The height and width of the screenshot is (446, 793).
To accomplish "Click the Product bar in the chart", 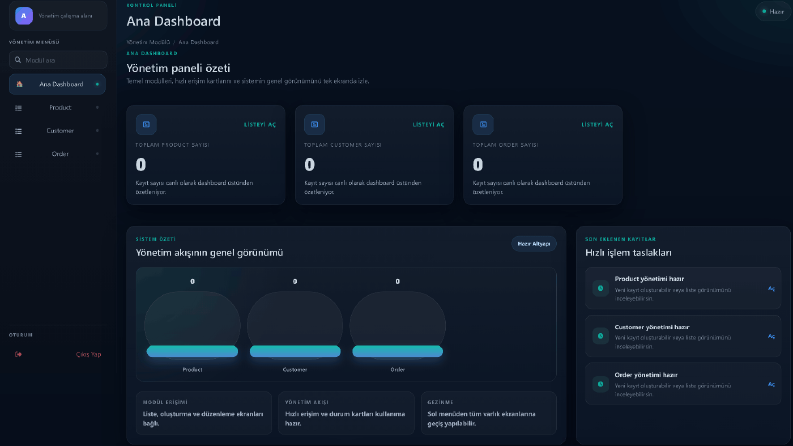I will [192, 351].
